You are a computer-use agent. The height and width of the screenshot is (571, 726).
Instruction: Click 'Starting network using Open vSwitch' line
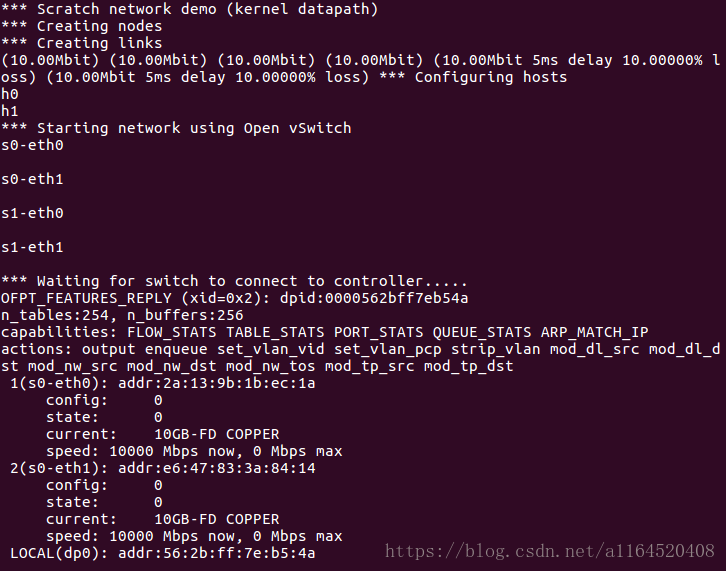[x=176, y=128]
